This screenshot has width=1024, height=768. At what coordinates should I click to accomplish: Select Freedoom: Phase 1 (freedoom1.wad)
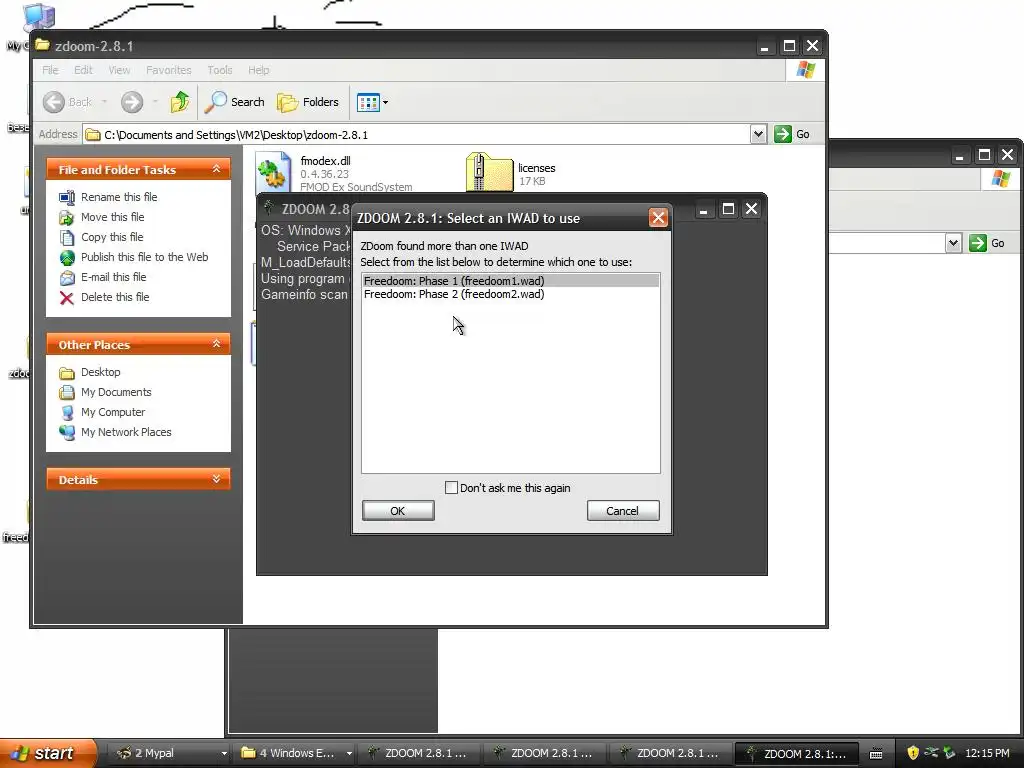[510, 281]
